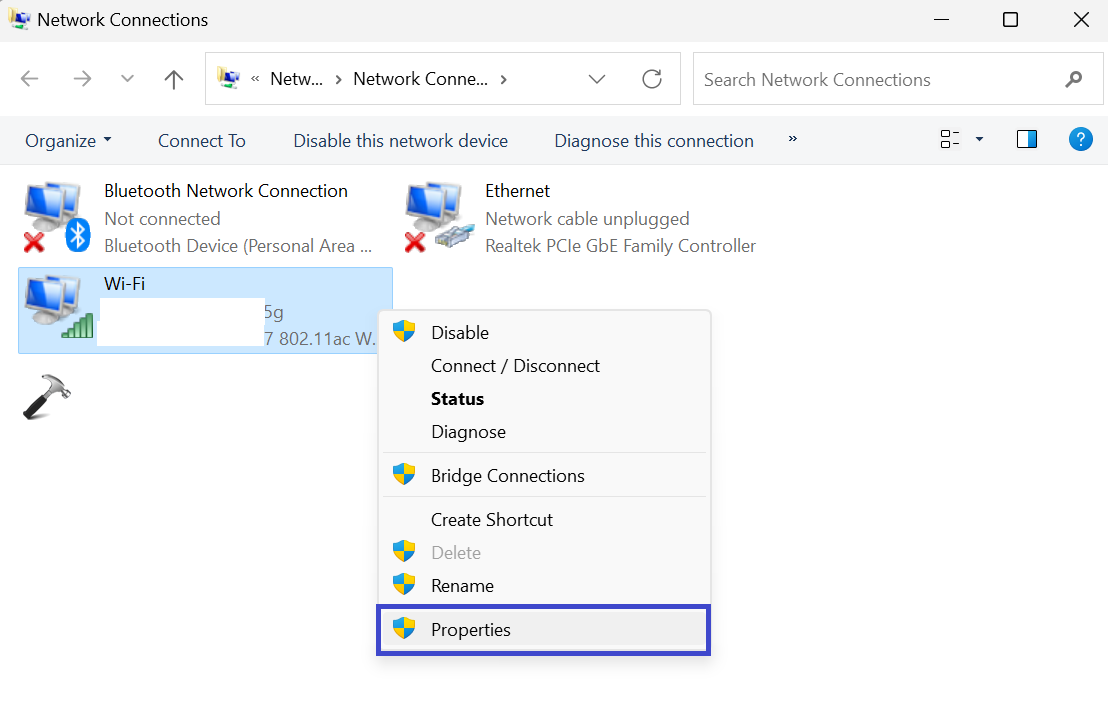Click Disable this network device button
The height and width of the screenshot is (717, 1108).
[x=400, y=141]
